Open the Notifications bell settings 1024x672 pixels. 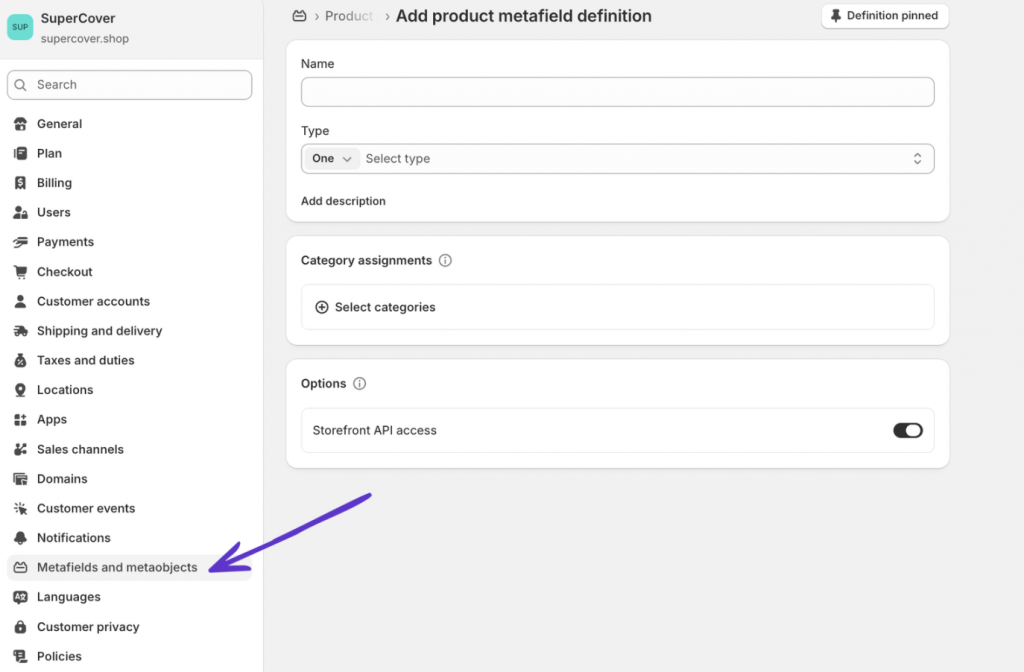pos(22,537)
